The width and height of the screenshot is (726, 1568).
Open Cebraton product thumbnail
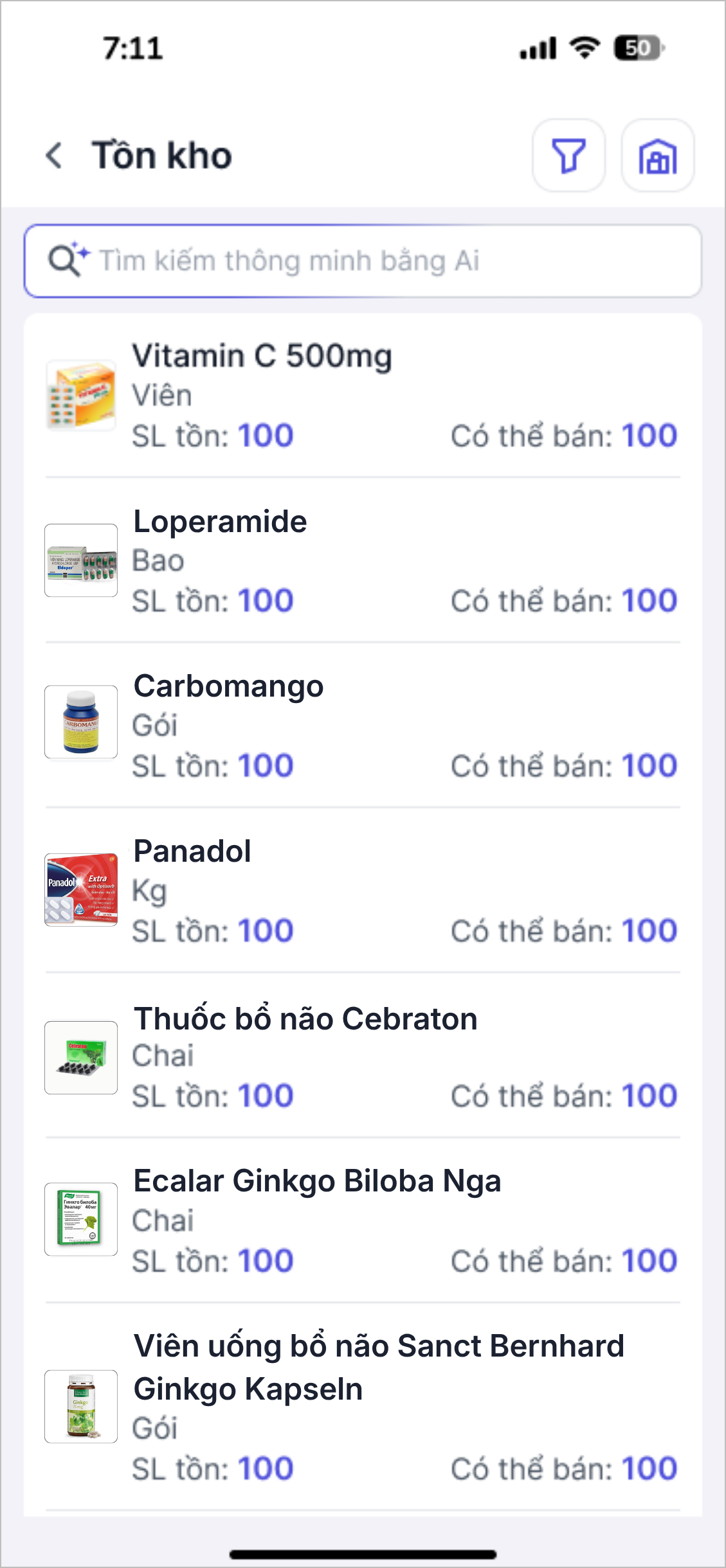[x=81, y=1057]
